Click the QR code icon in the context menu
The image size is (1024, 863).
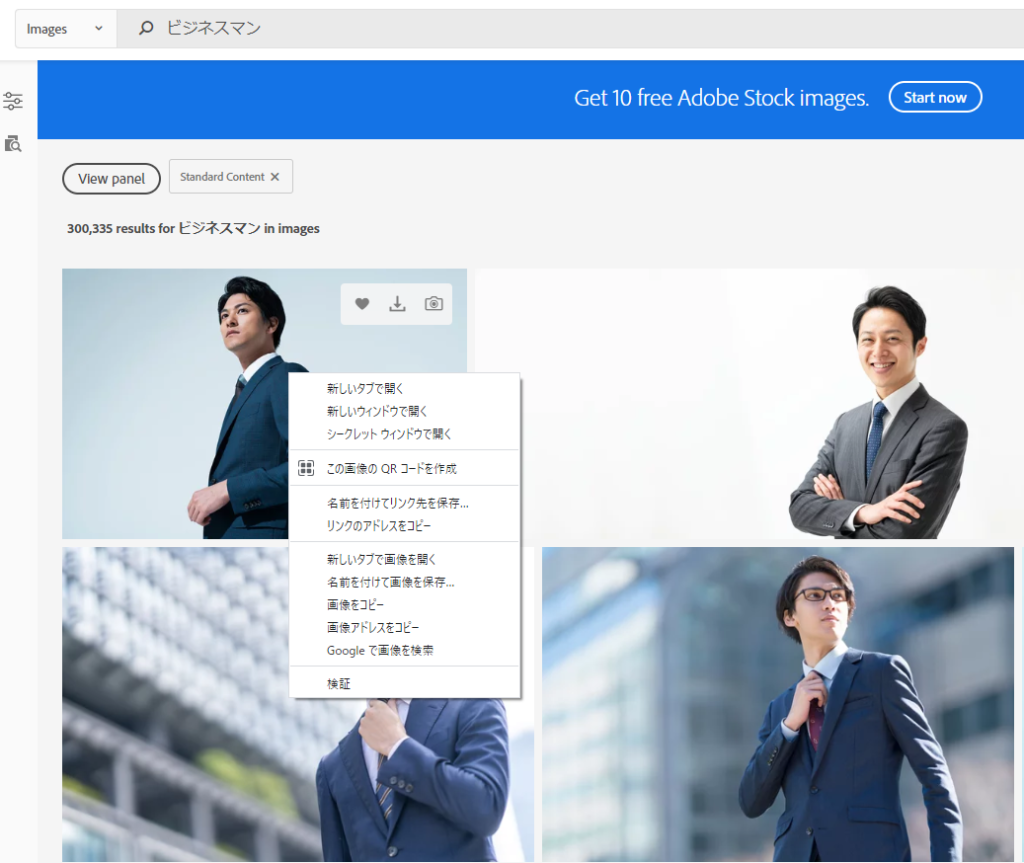click(x=307, y=468)
